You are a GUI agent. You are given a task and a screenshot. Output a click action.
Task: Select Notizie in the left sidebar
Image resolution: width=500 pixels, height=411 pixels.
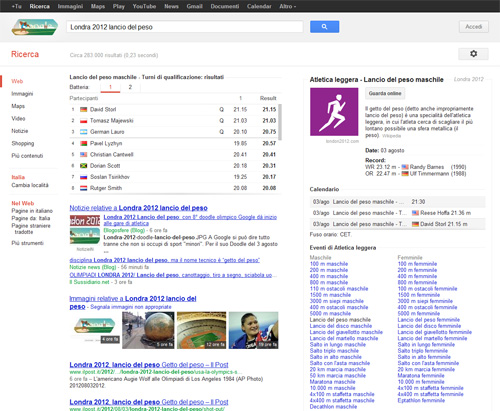[20, 131]
